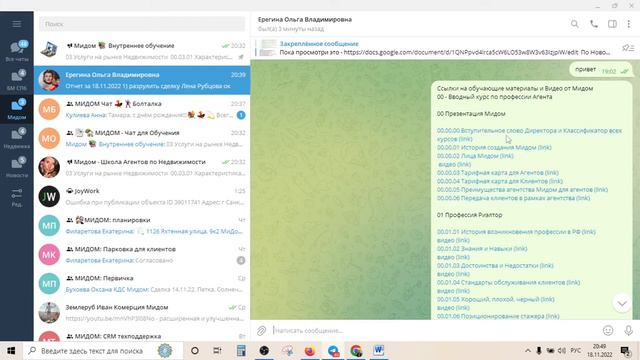Click chat header name Ерегина Ольга Владимировна

(304, 19)
